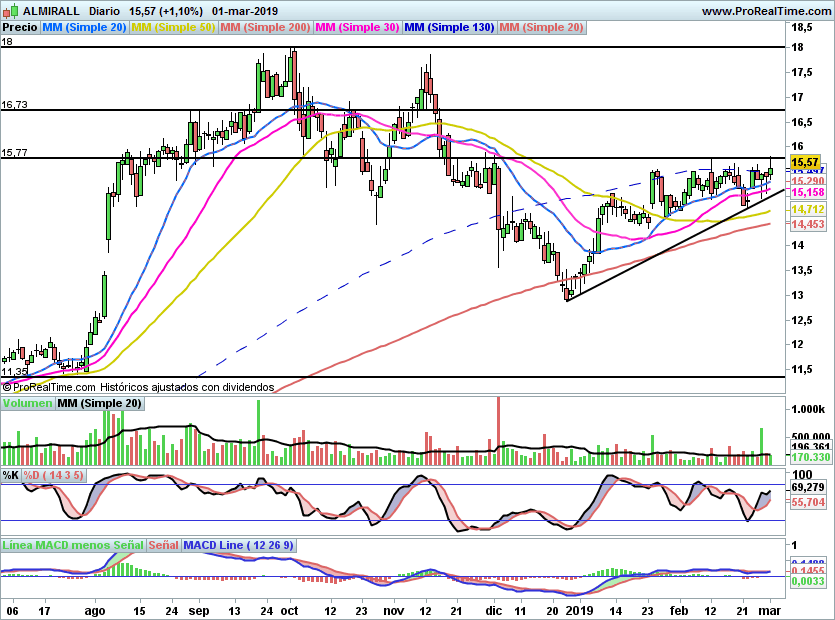Click the feb label on the time axis
Viewport: 835px width, 620px height.
(678, 610)
